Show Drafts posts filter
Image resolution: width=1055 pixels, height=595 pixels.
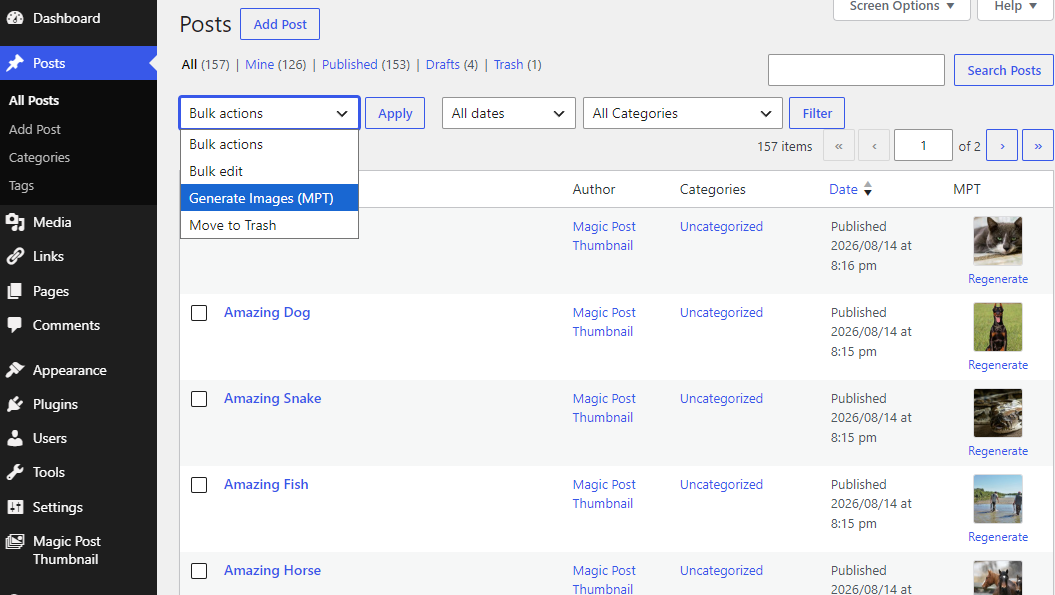pyautogui.click(x=442, y=65)
